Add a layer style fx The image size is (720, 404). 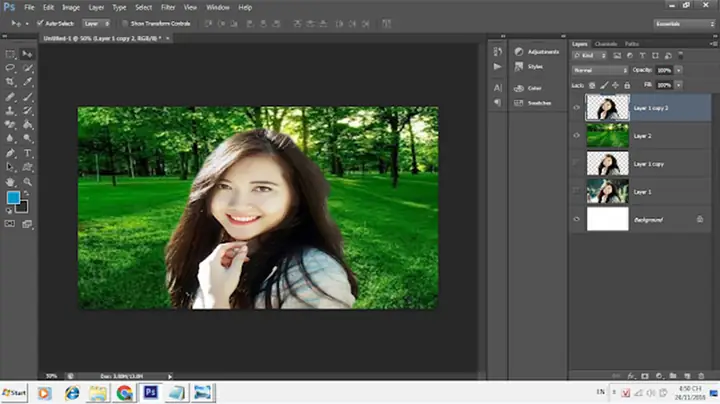(631, 376)
